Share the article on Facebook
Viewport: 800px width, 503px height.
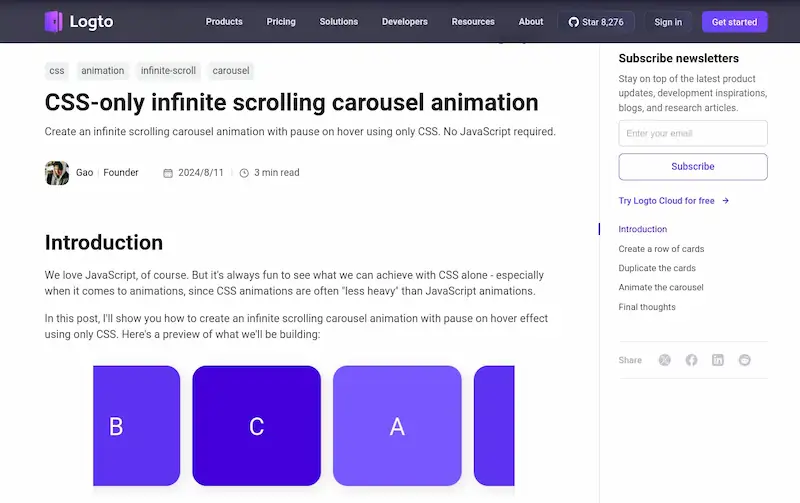(x=691, y=360)
